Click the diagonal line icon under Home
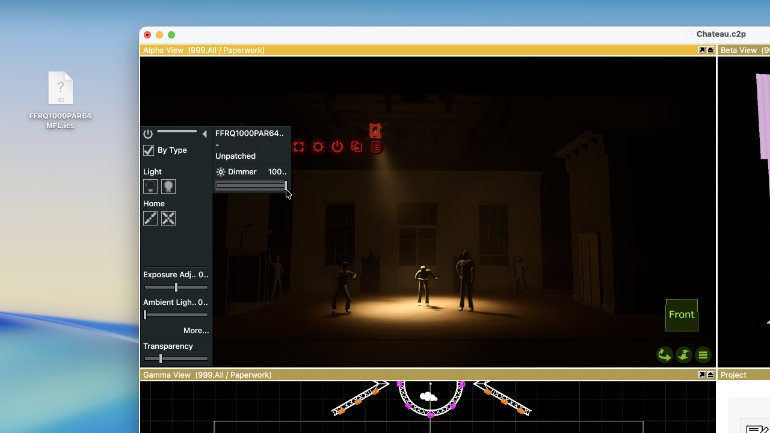This screenshot has height=433, width=770. (150, 218)
